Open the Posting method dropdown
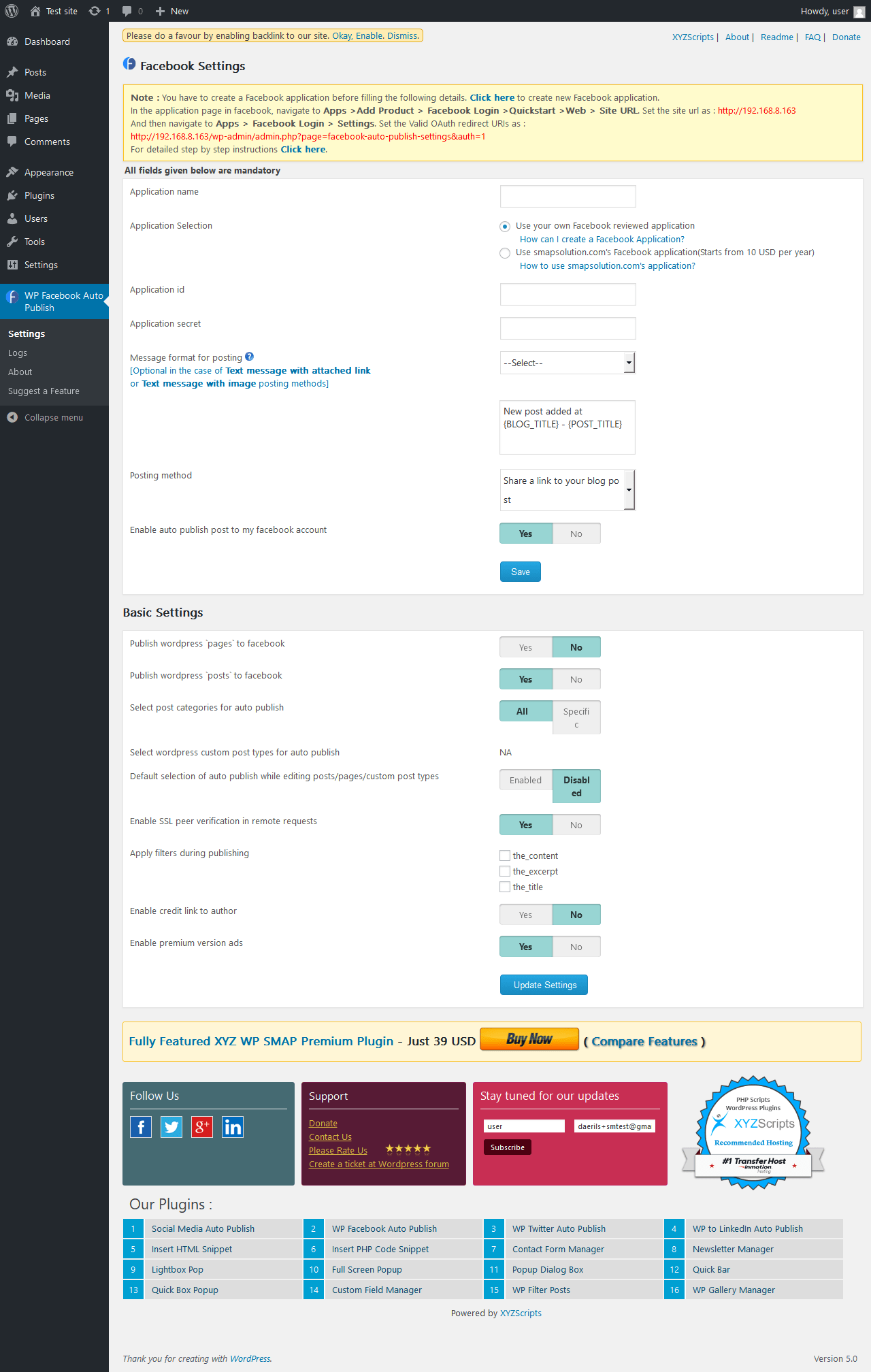The image size is (871, 1372). [568, 489]
